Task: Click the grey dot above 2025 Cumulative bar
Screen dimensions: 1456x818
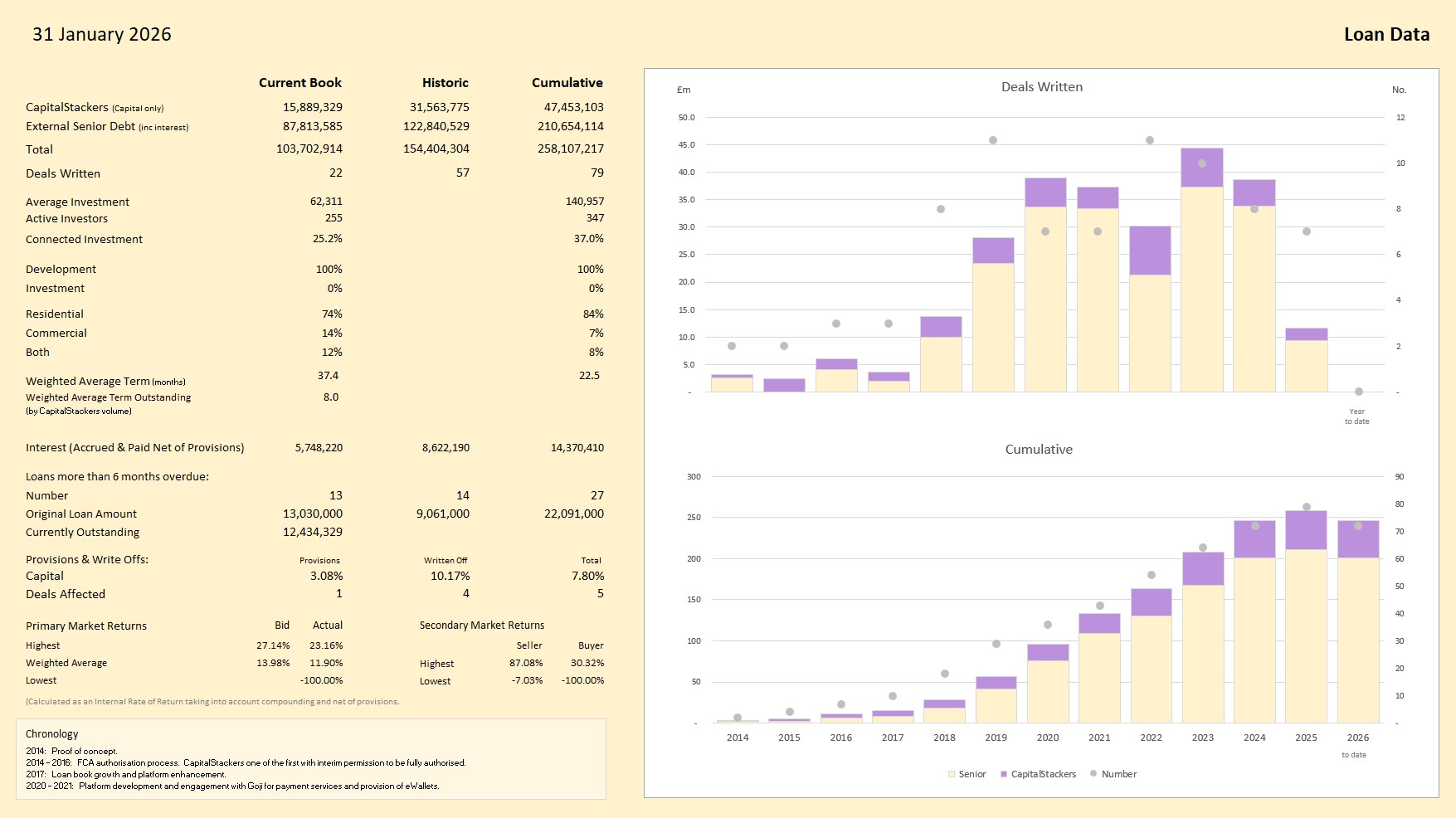Action: 1307,507
